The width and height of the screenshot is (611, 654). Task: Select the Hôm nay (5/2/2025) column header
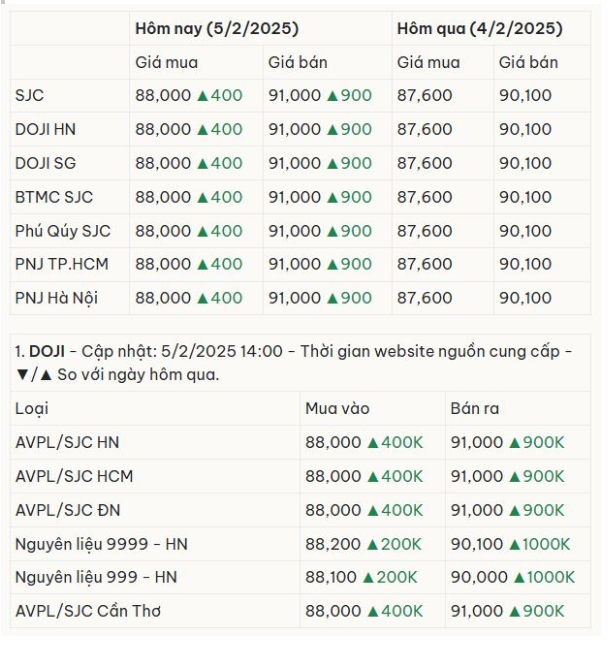[217, 28]
